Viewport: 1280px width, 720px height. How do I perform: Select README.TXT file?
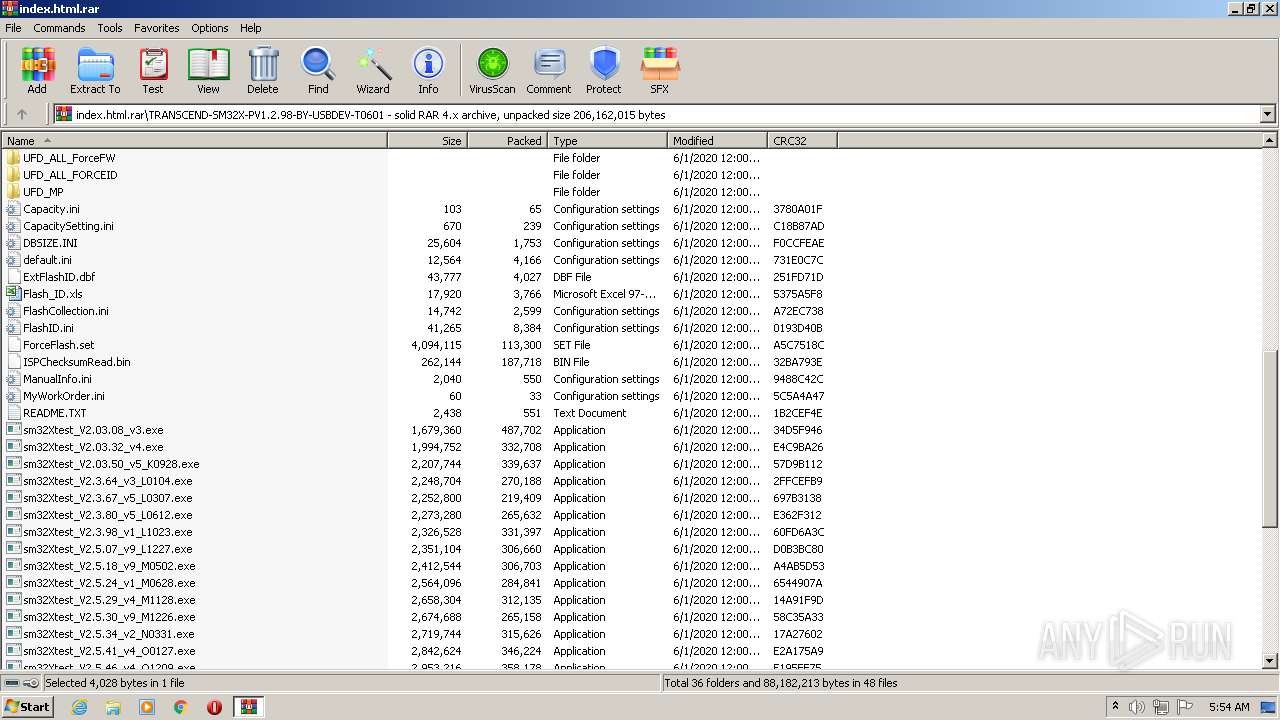click(55, 413)
